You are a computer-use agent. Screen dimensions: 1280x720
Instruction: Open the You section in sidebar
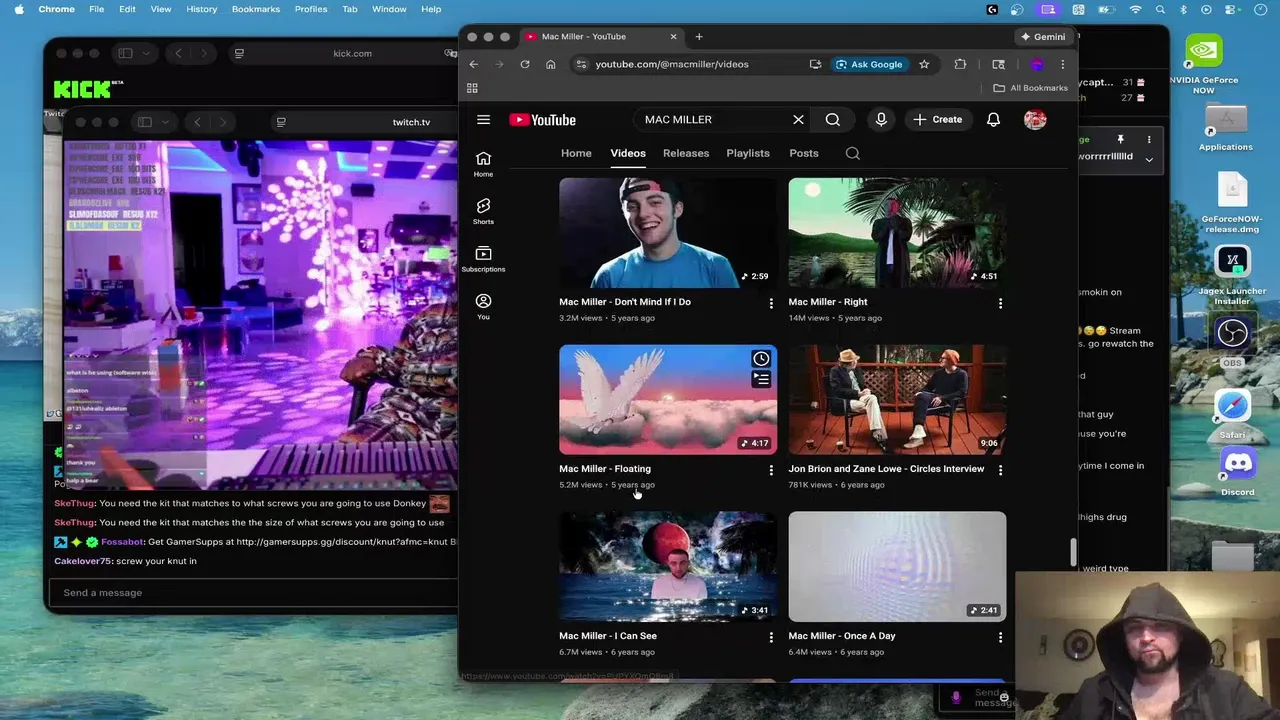(483, 306)
